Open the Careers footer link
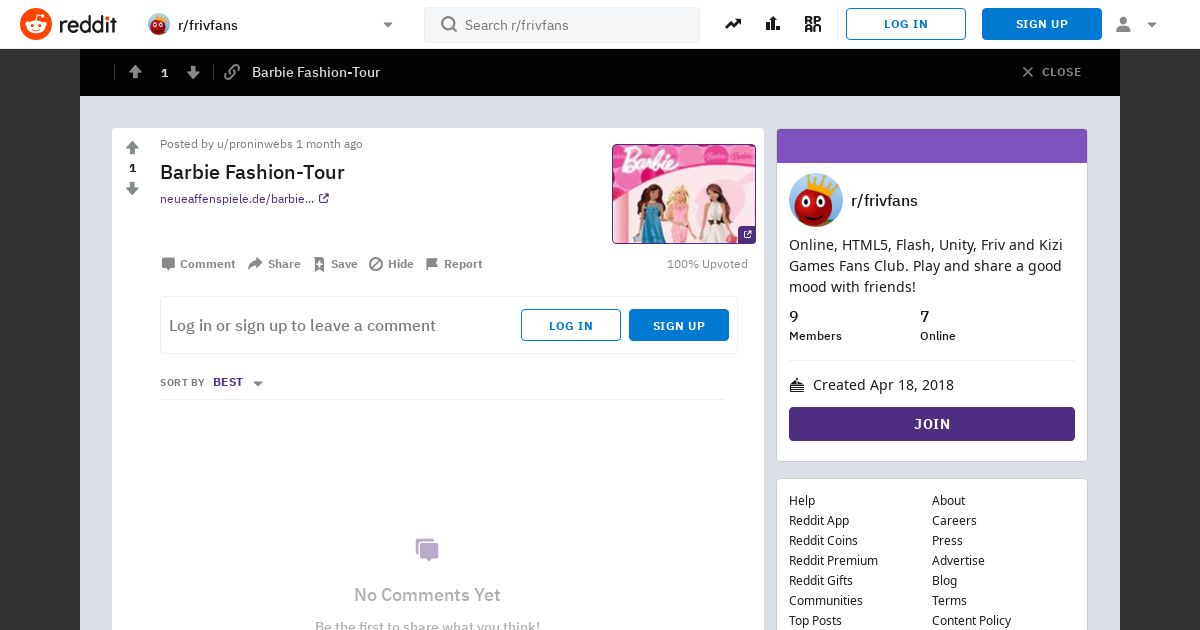Image resolution: width=1200 pixels, height=630 pixels. tap(954, 520)
